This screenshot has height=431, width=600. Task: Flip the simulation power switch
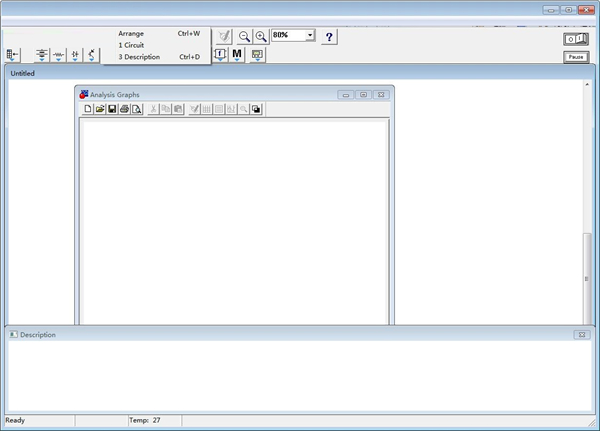click(x=576, y=39)
